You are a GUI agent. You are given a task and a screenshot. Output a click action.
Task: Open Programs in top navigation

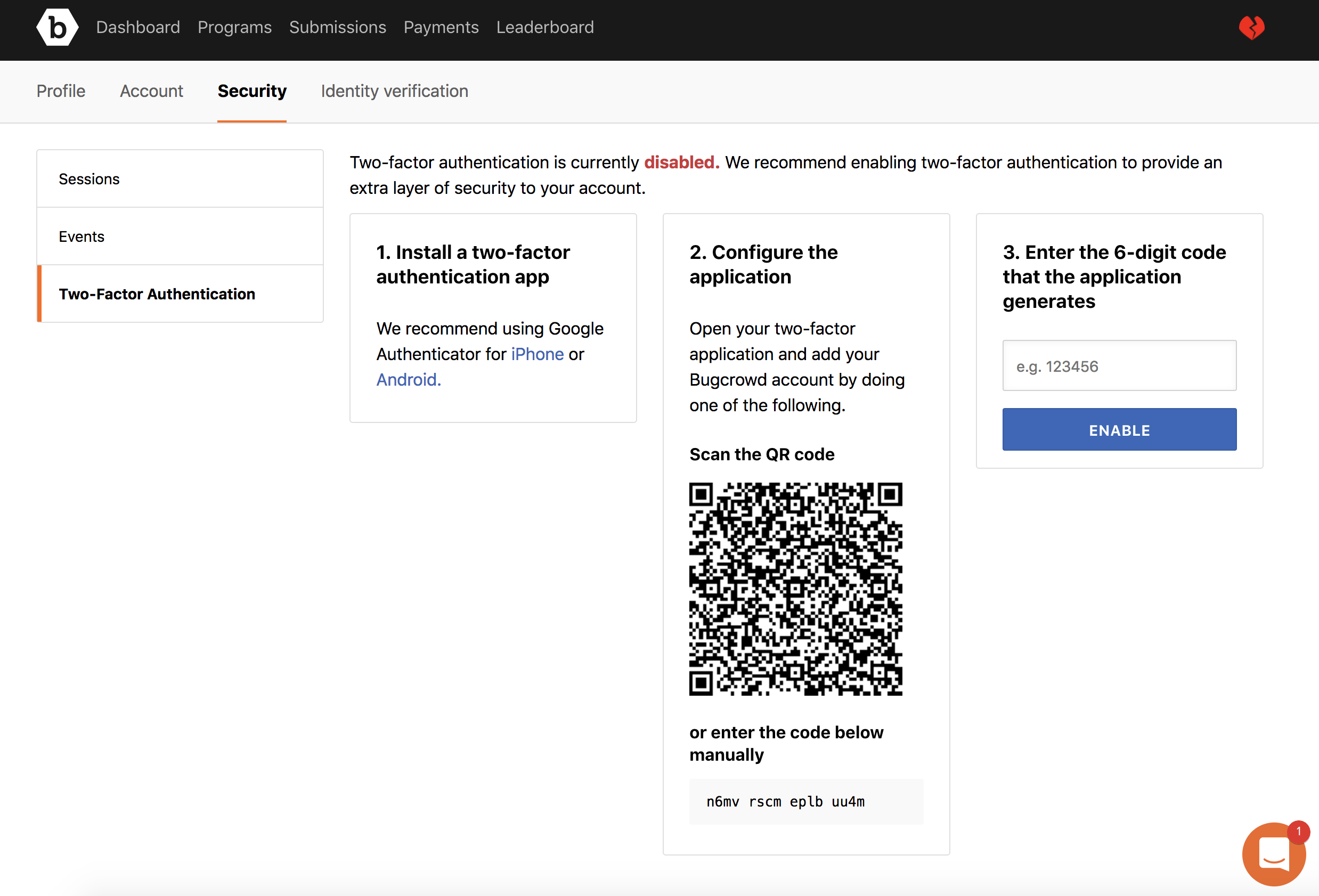[x=234, y=27]
